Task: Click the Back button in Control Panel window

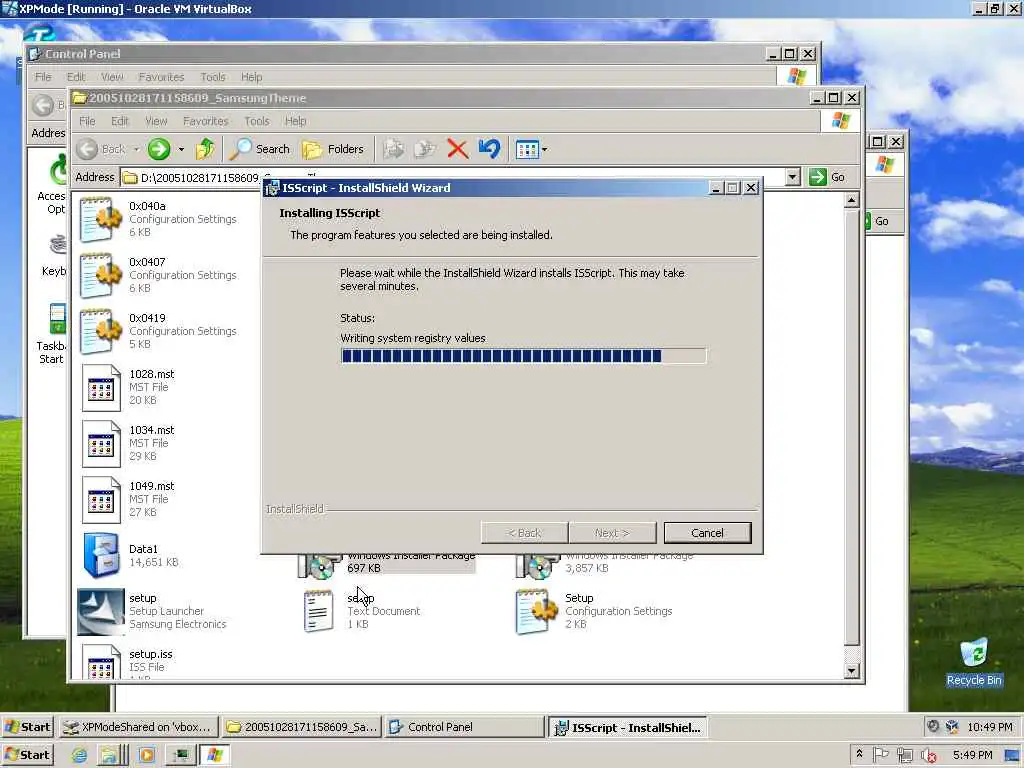Action: [46, 105]
